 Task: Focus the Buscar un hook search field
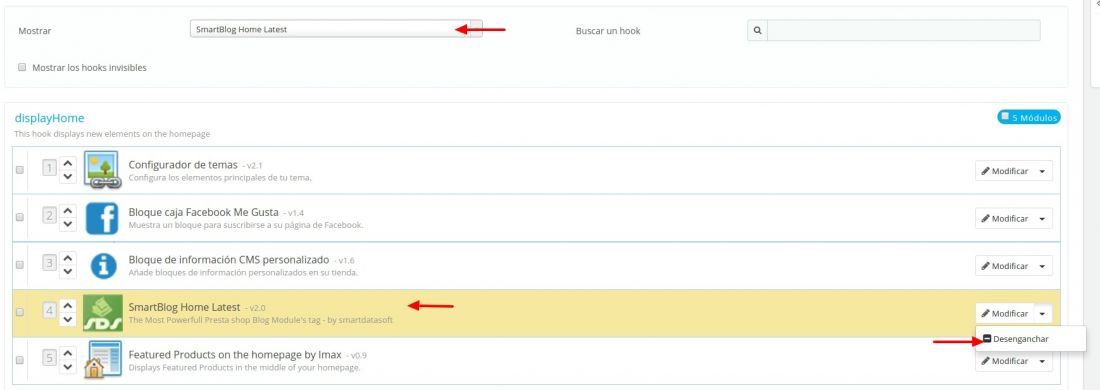click(x=904, y=31)
